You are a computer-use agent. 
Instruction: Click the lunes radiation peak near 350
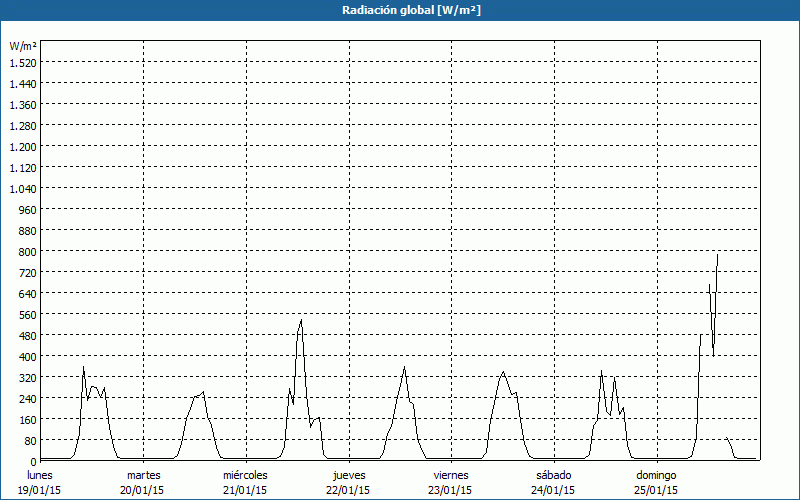pyautogui.click(x=84, y=367)
